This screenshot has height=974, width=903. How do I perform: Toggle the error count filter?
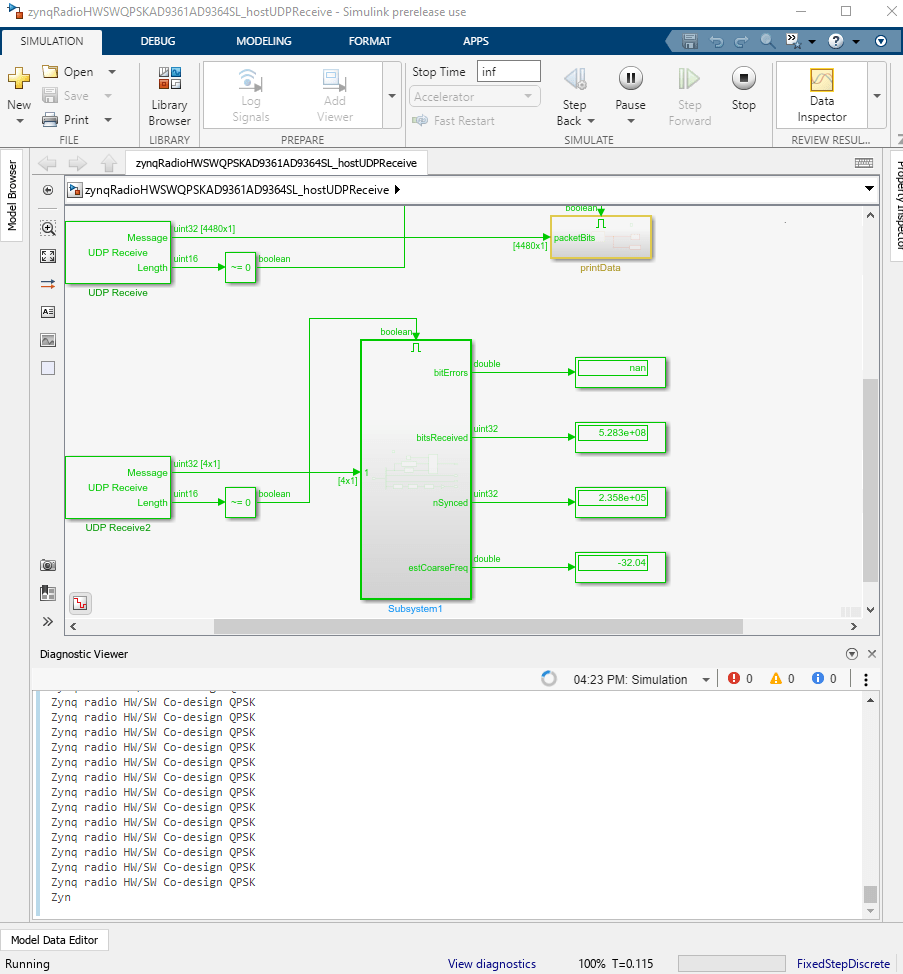tap(741, 679)
